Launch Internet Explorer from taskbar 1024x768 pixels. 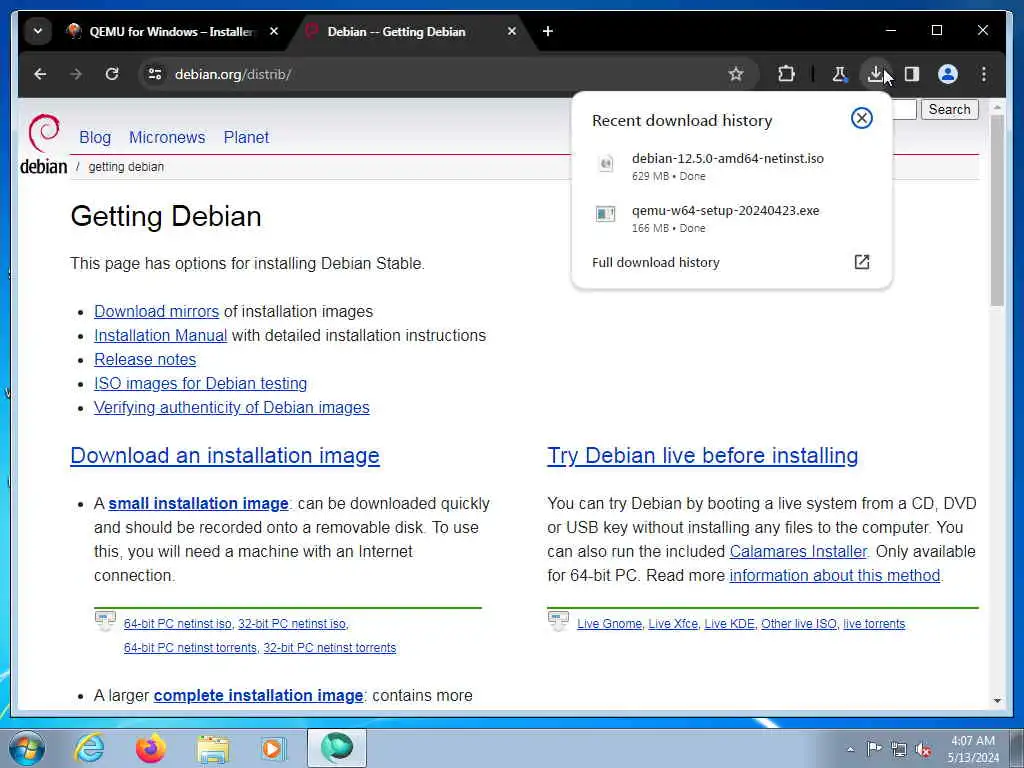pyautogui.click(x=89, y=748)
